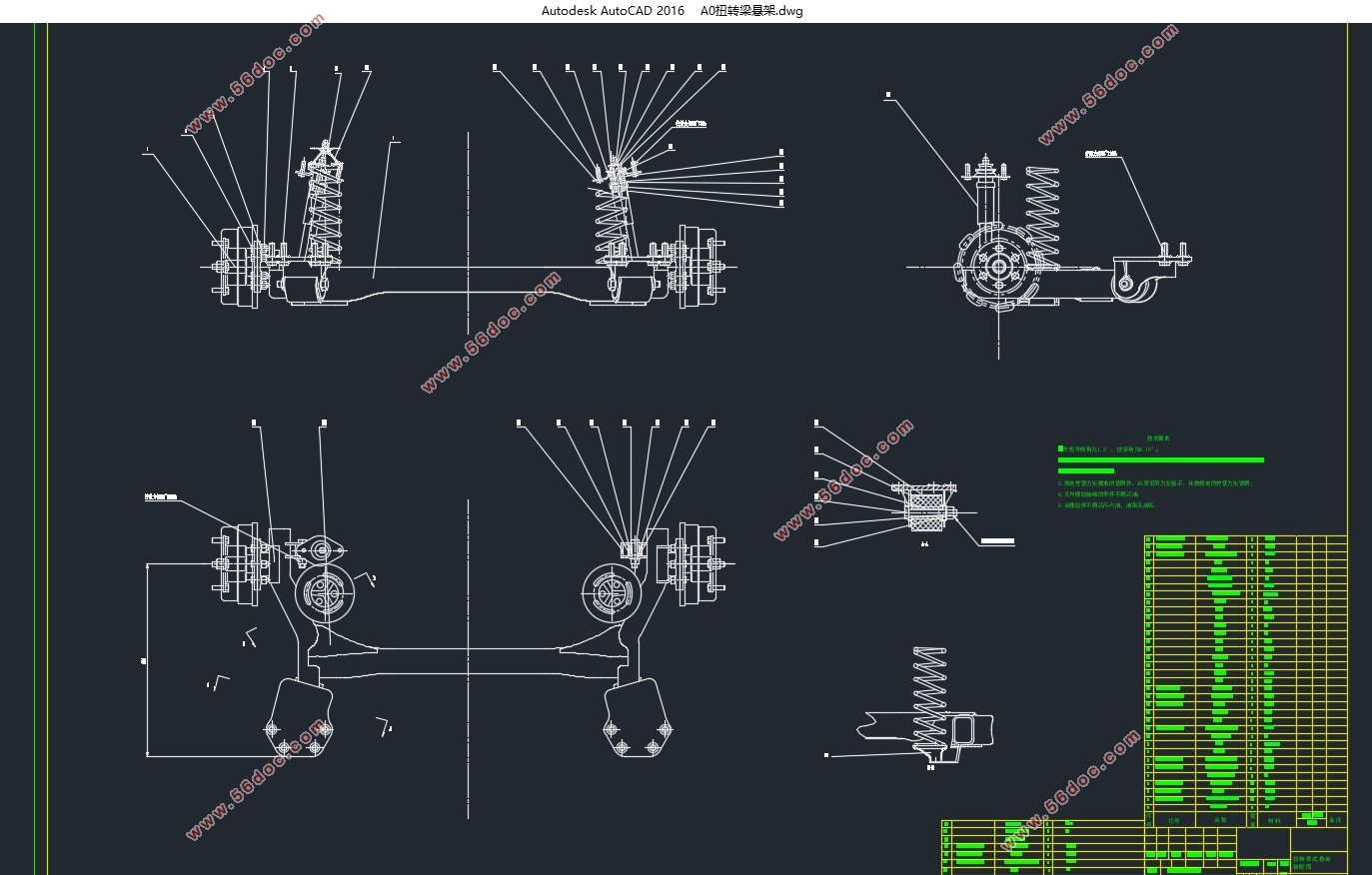The width and height of the screenshot is (1372, 875).
Task: Click the vertical dimension line in top view
Action: click(x=148, y=659)
